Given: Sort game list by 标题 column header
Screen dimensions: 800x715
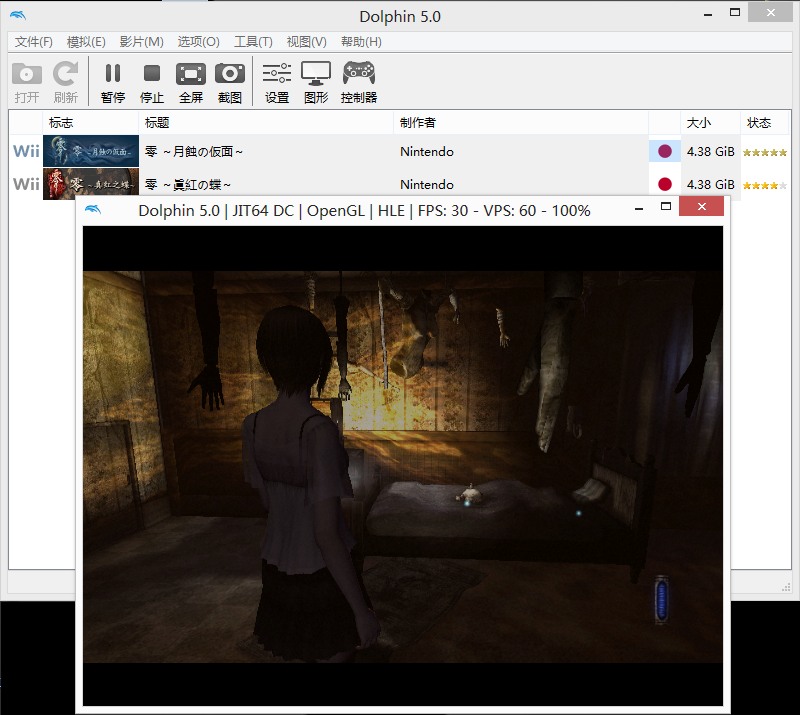Looking at the screenshot, I should pos(157,123).
